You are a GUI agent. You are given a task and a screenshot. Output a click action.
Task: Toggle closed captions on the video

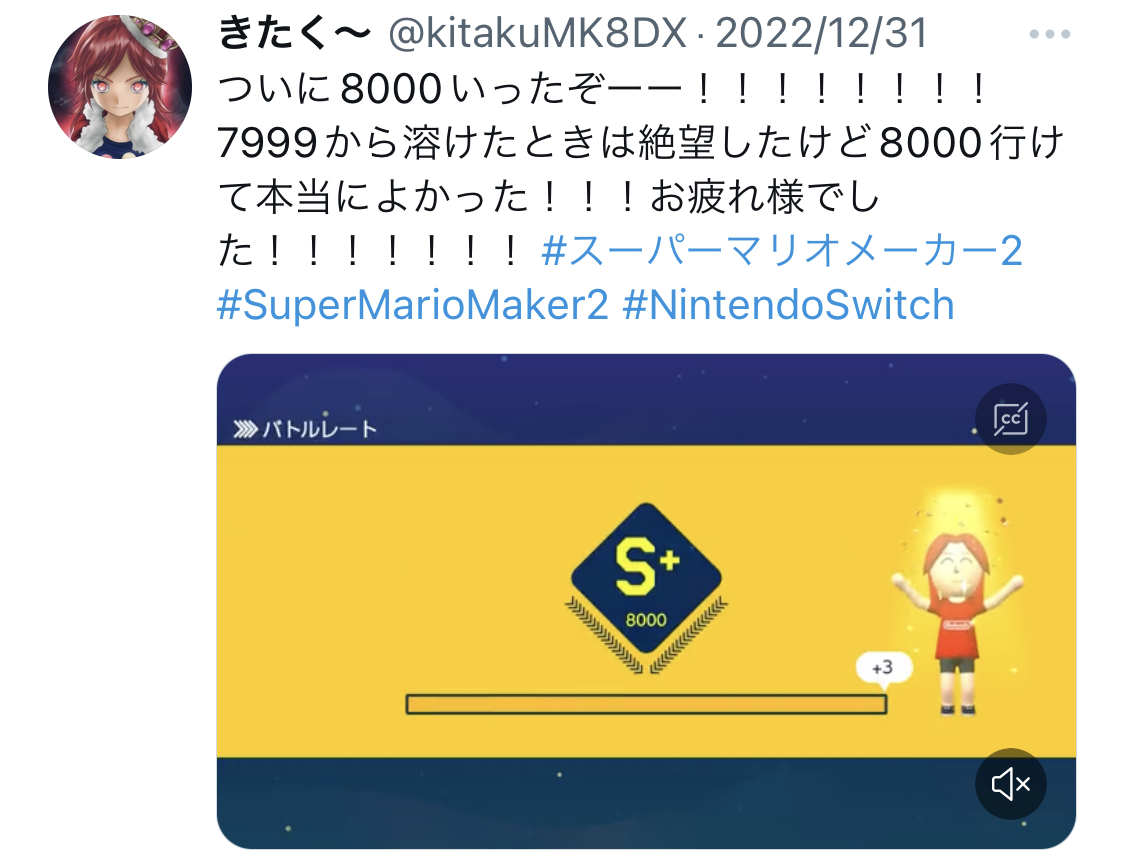tap(1010, 419)
